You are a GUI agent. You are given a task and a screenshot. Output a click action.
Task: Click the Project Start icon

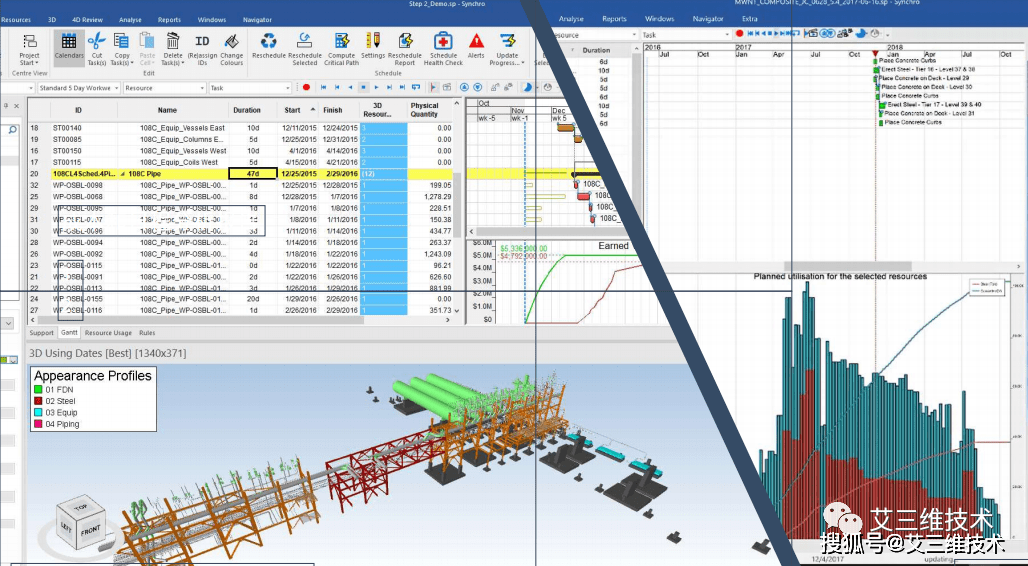coord(30,41)
